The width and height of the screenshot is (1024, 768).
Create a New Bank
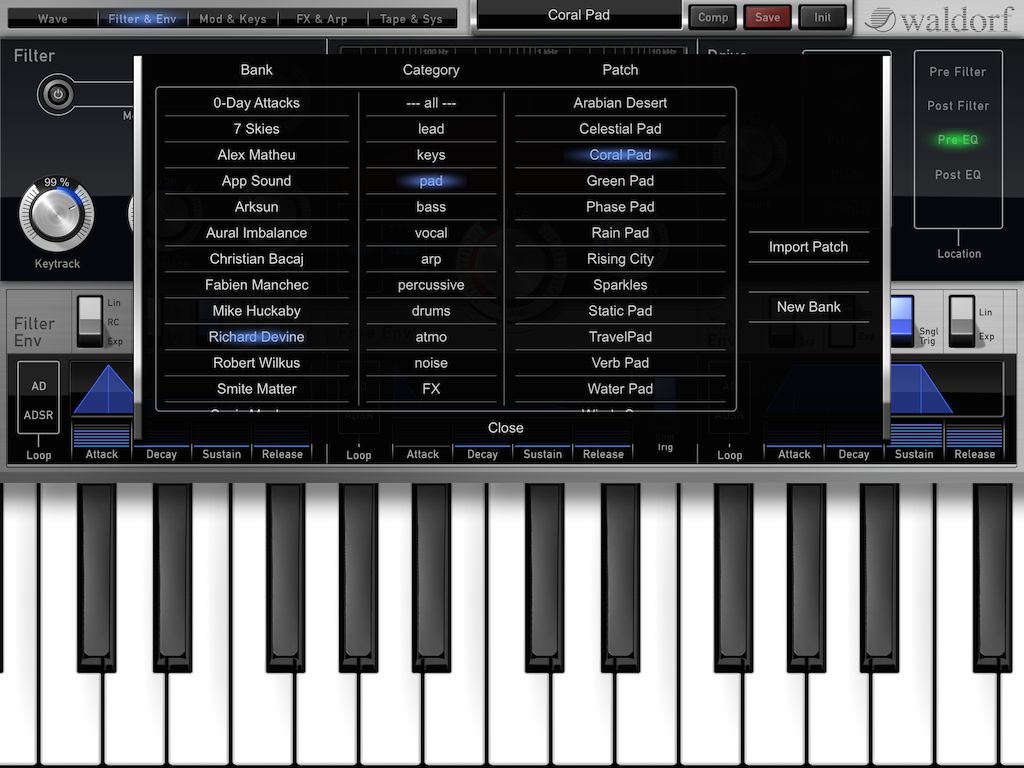tap(808, 307)
